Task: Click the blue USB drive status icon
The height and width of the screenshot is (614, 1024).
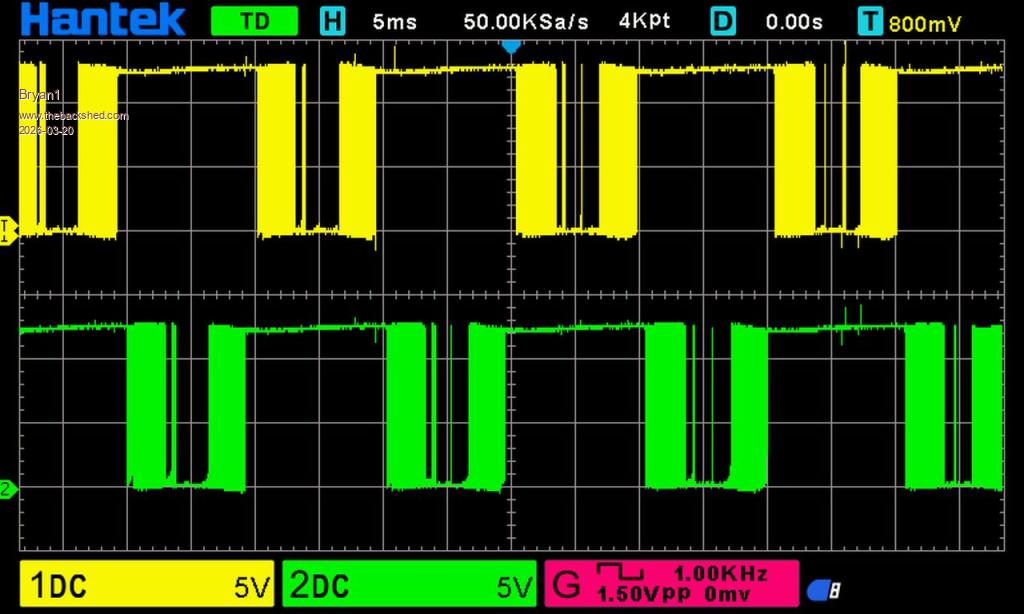Action: (823, 590)
